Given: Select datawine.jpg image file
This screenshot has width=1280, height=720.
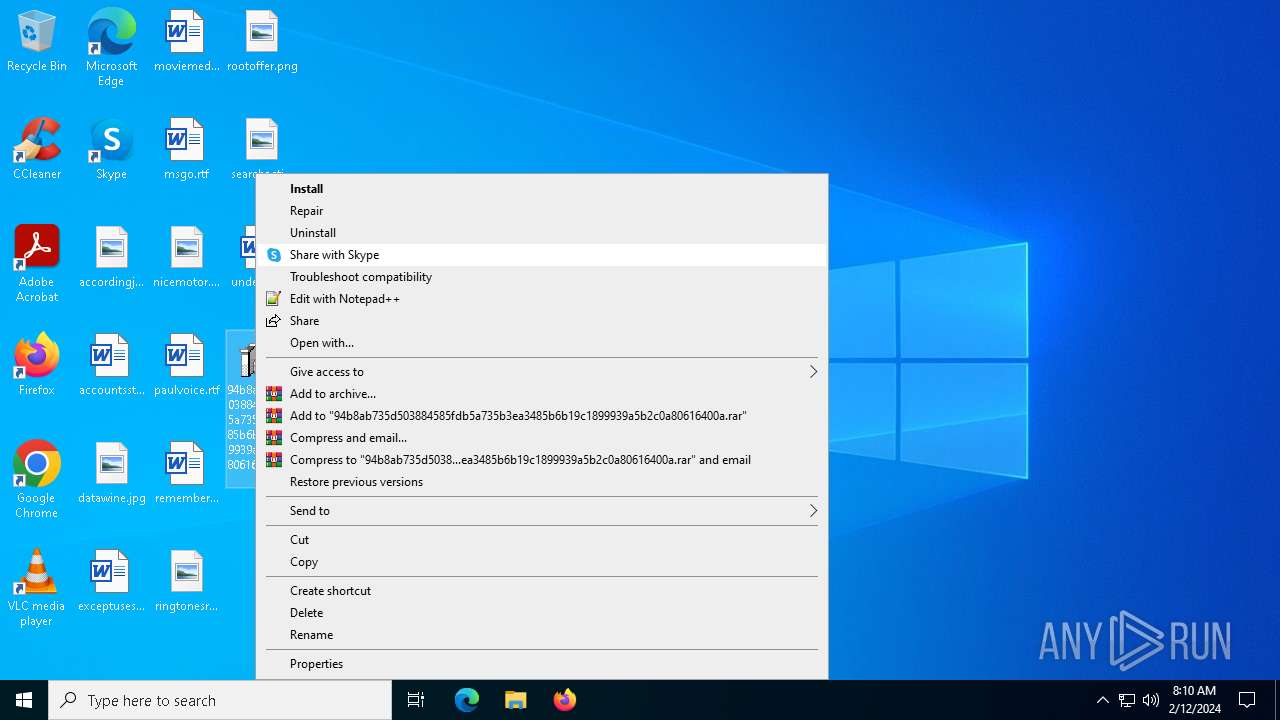Looking at the screenshot, I should point(111,474).
